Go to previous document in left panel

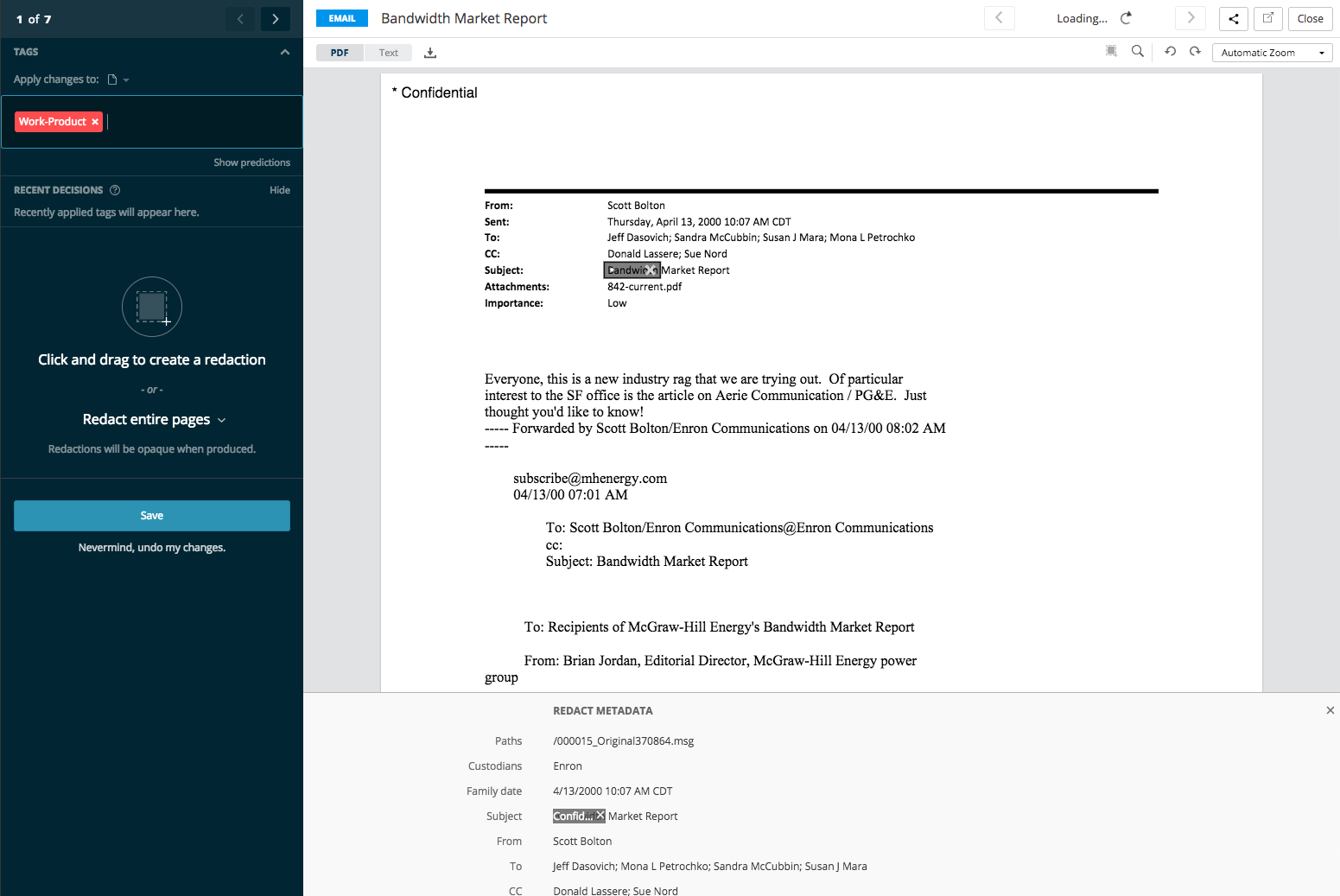point(240,19)
